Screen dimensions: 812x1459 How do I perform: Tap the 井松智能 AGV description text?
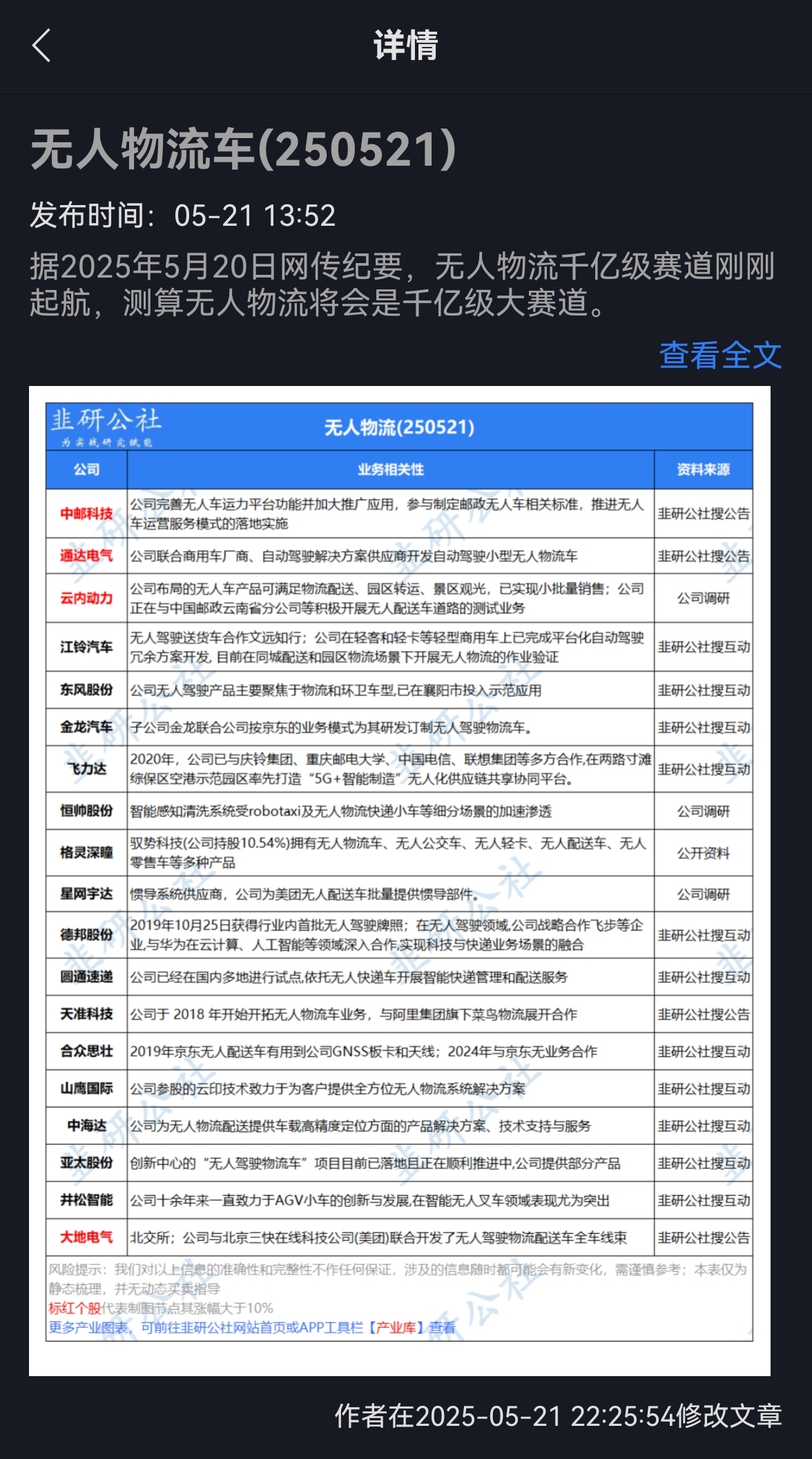[370, 1201]
